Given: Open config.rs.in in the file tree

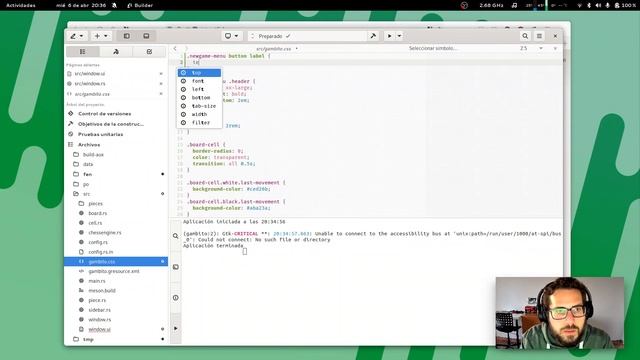Looking at the screenshot, I should pyautogui.click(x=100, y=252).
